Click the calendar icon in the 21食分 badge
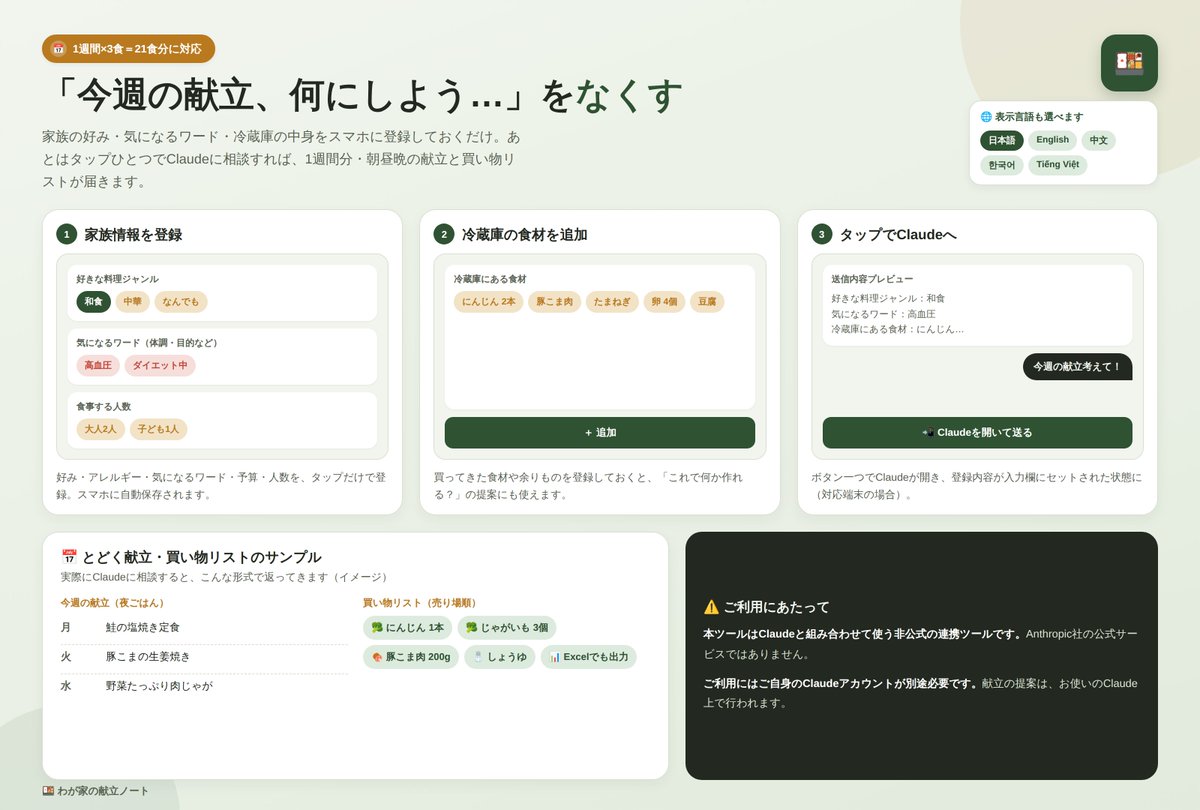The image size is (1200, 810). tap(58, 48)
